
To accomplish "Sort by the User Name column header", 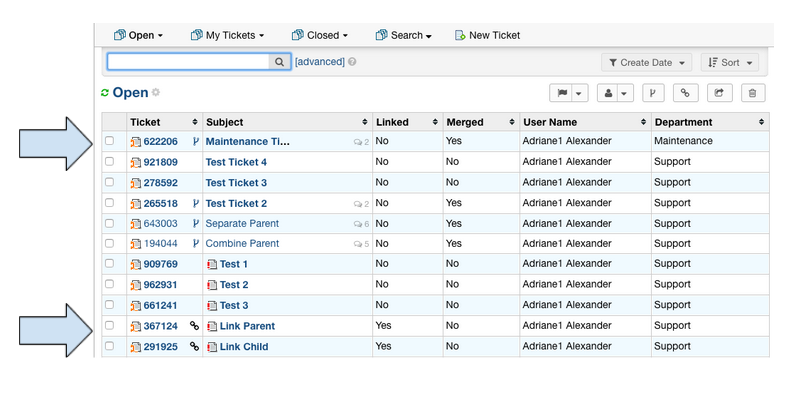I will (585, 122).
